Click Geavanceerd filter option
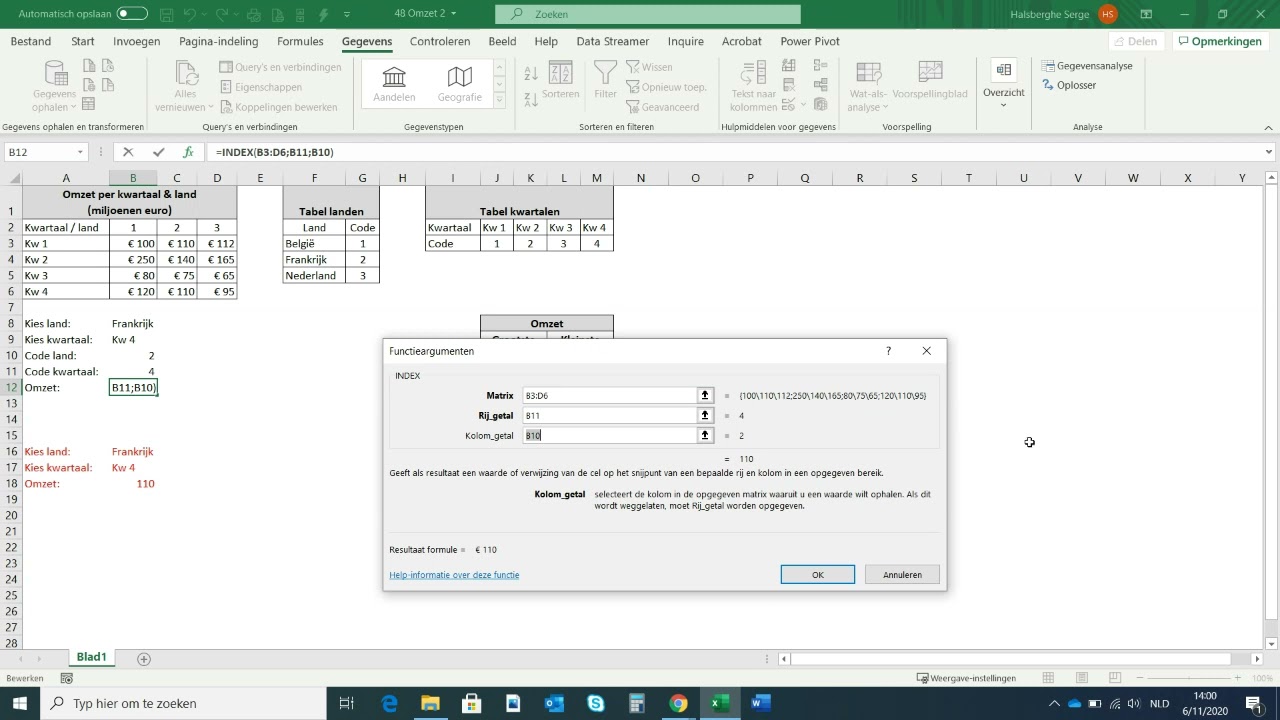 click(x=663, y=107)
